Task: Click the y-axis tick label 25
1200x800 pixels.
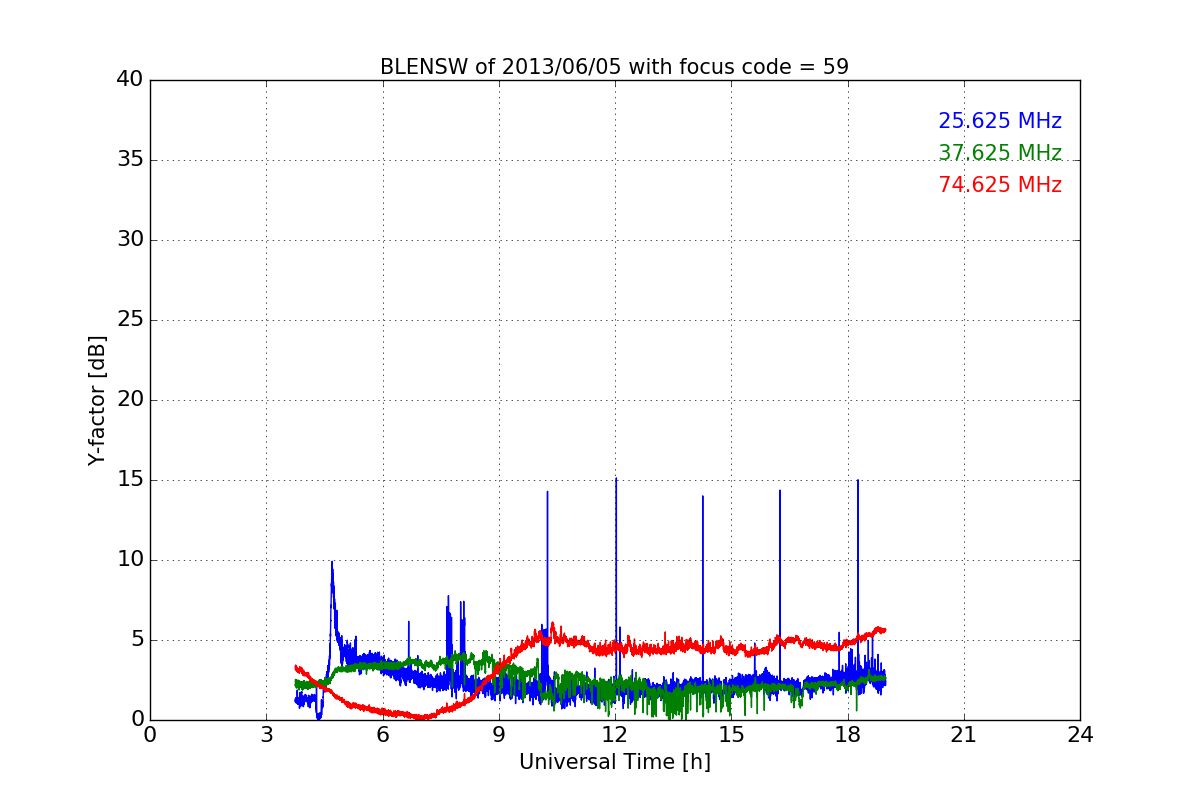Action: click(x=130, y=320)
